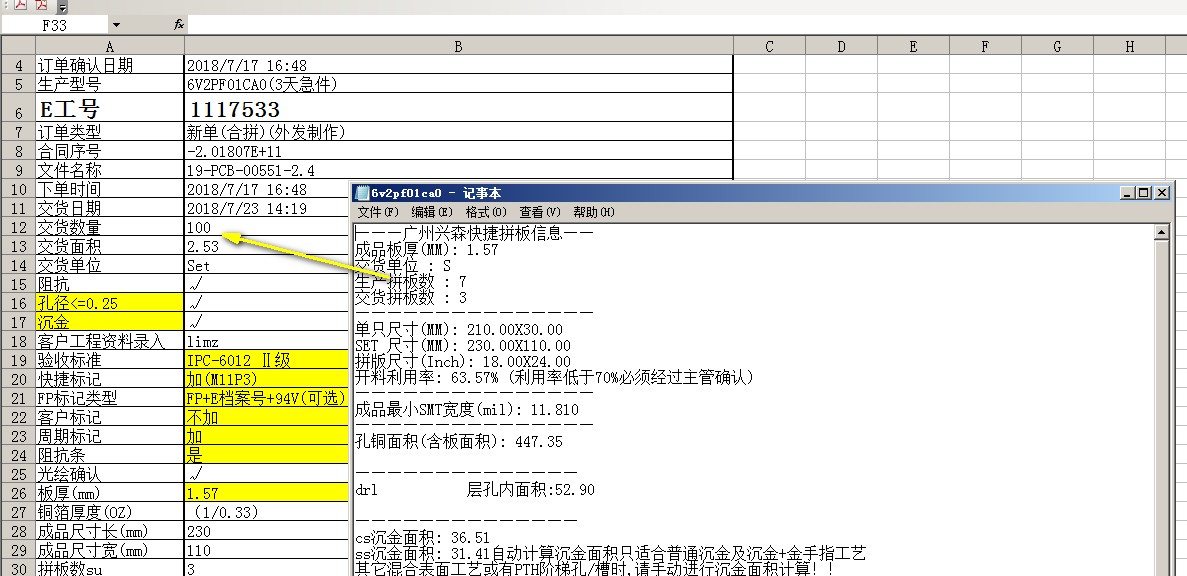This screenshot has height=576, width=1187.
Task: Click cell FP+E档案号+94V(可选)
Action: [266, 398]
